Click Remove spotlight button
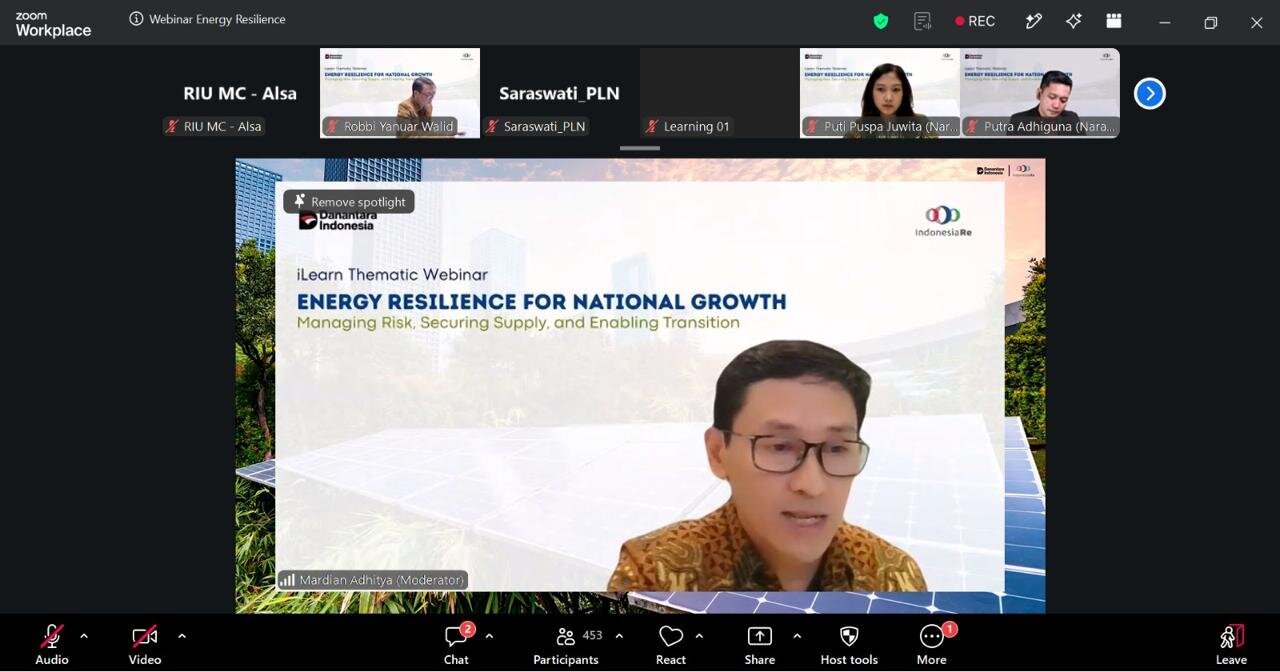The width and height of the screenshot is (1280, 672). 349,202
